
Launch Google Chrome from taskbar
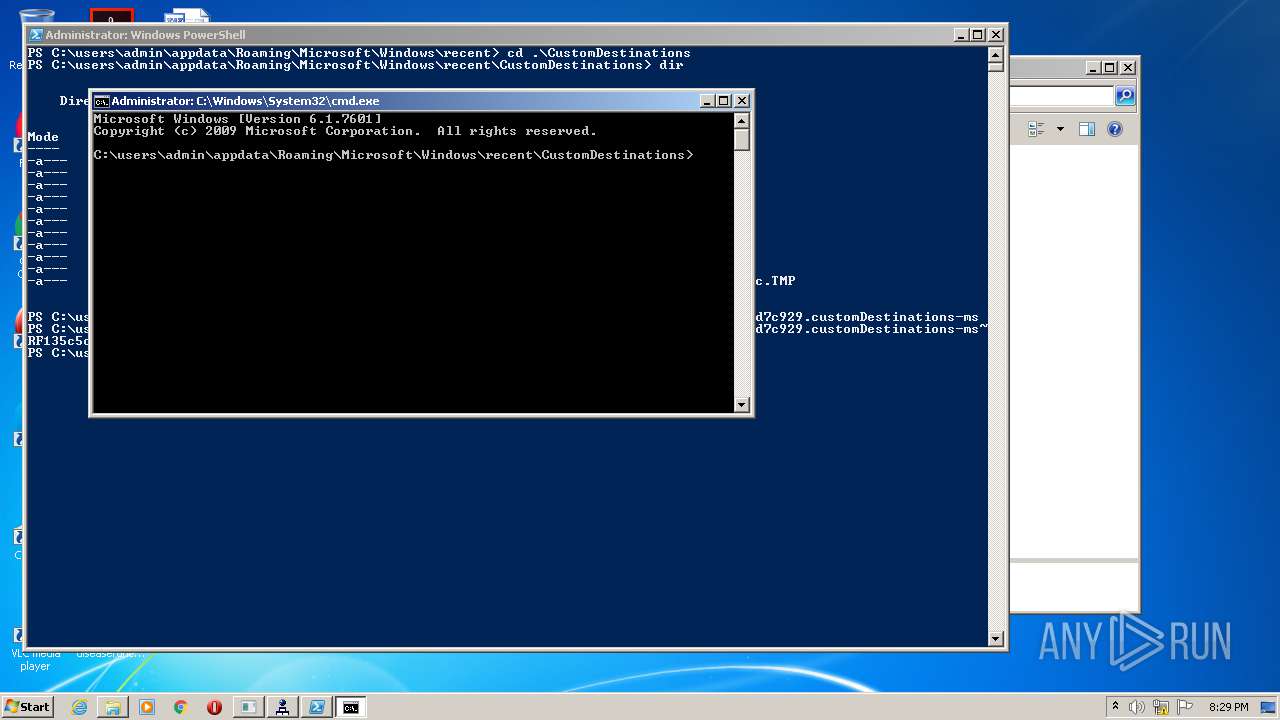[181, 707]
